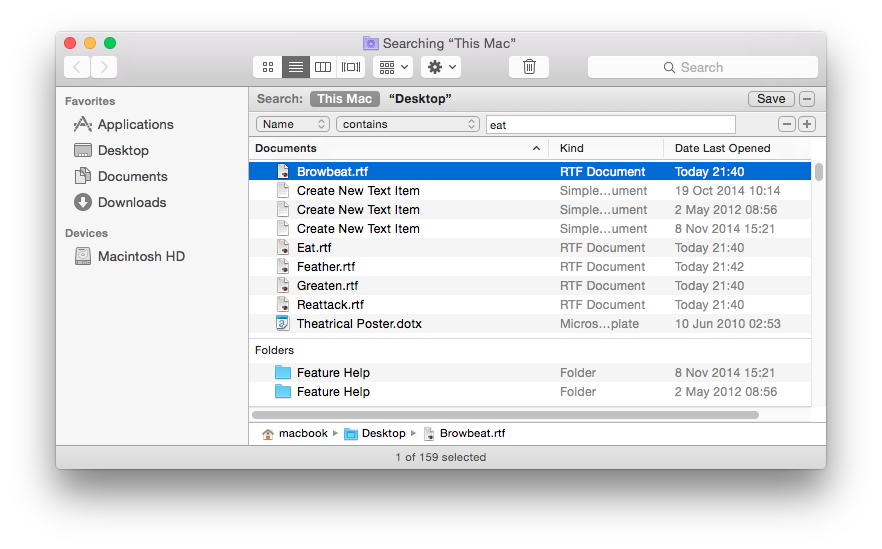Sort by the Documents column header

[398, 148]
